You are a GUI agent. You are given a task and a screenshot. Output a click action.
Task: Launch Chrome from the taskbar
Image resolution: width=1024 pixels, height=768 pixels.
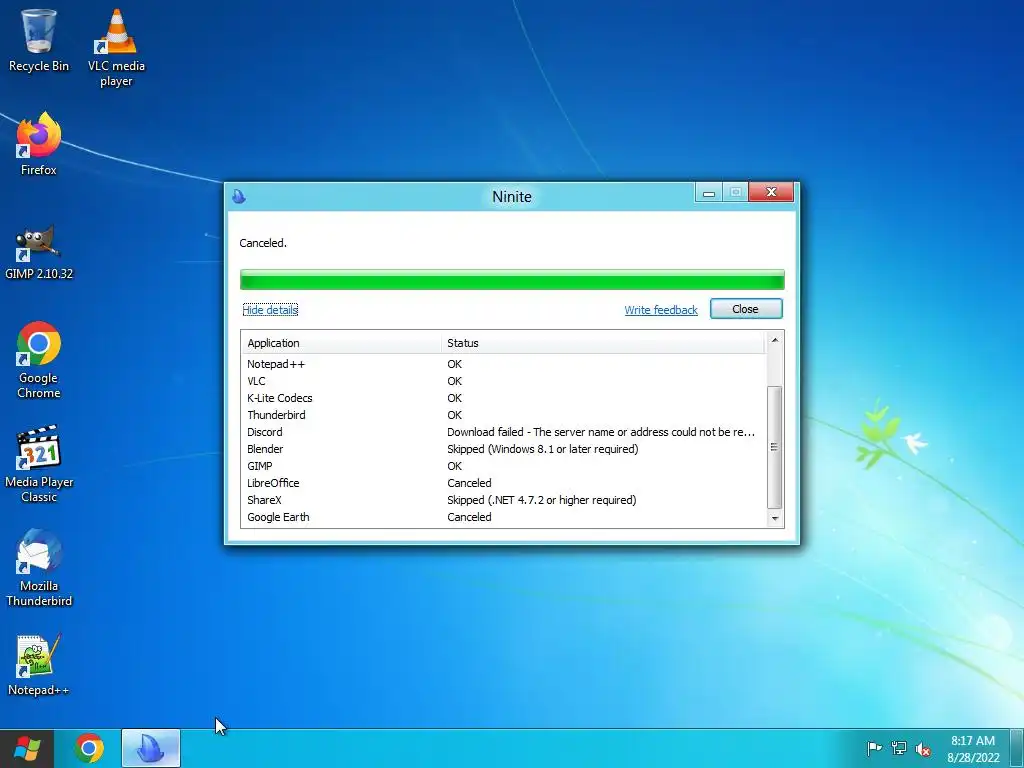89,748
